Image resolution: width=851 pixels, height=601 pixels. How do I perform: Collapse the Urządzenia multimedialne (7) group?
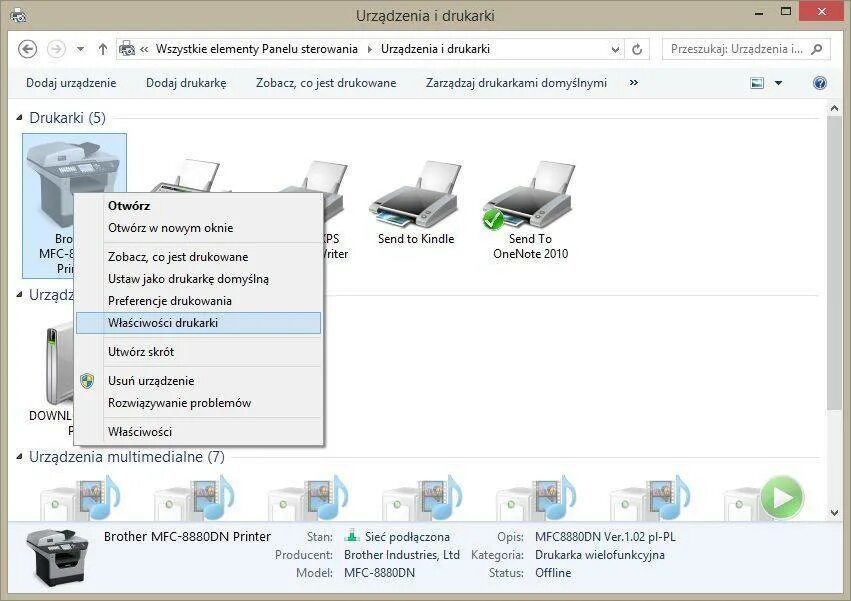pyautogui.click(x=20, y=457)
